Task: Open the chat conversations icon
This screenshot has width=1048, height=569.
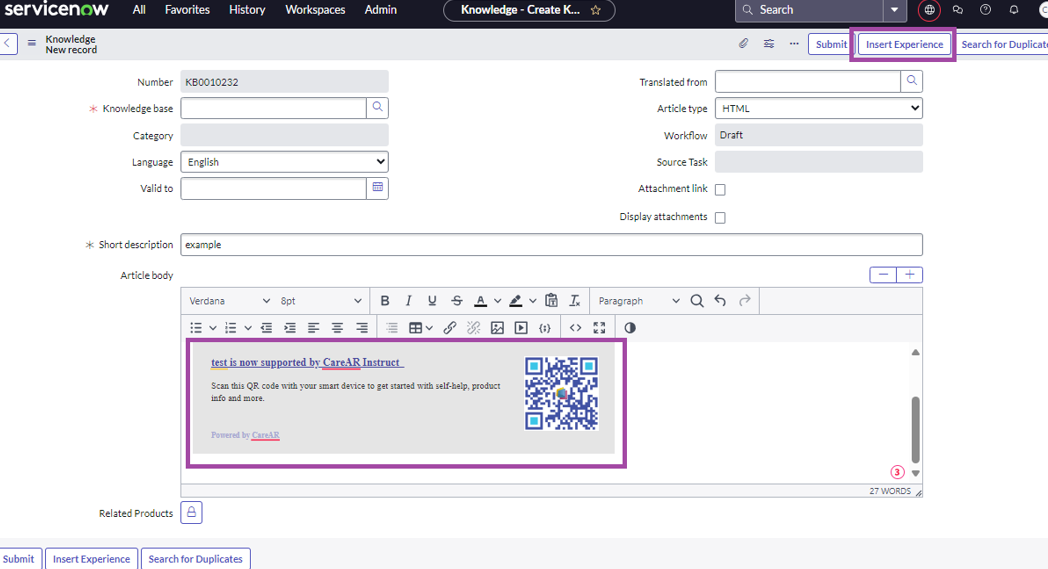Action: (957, 10)
